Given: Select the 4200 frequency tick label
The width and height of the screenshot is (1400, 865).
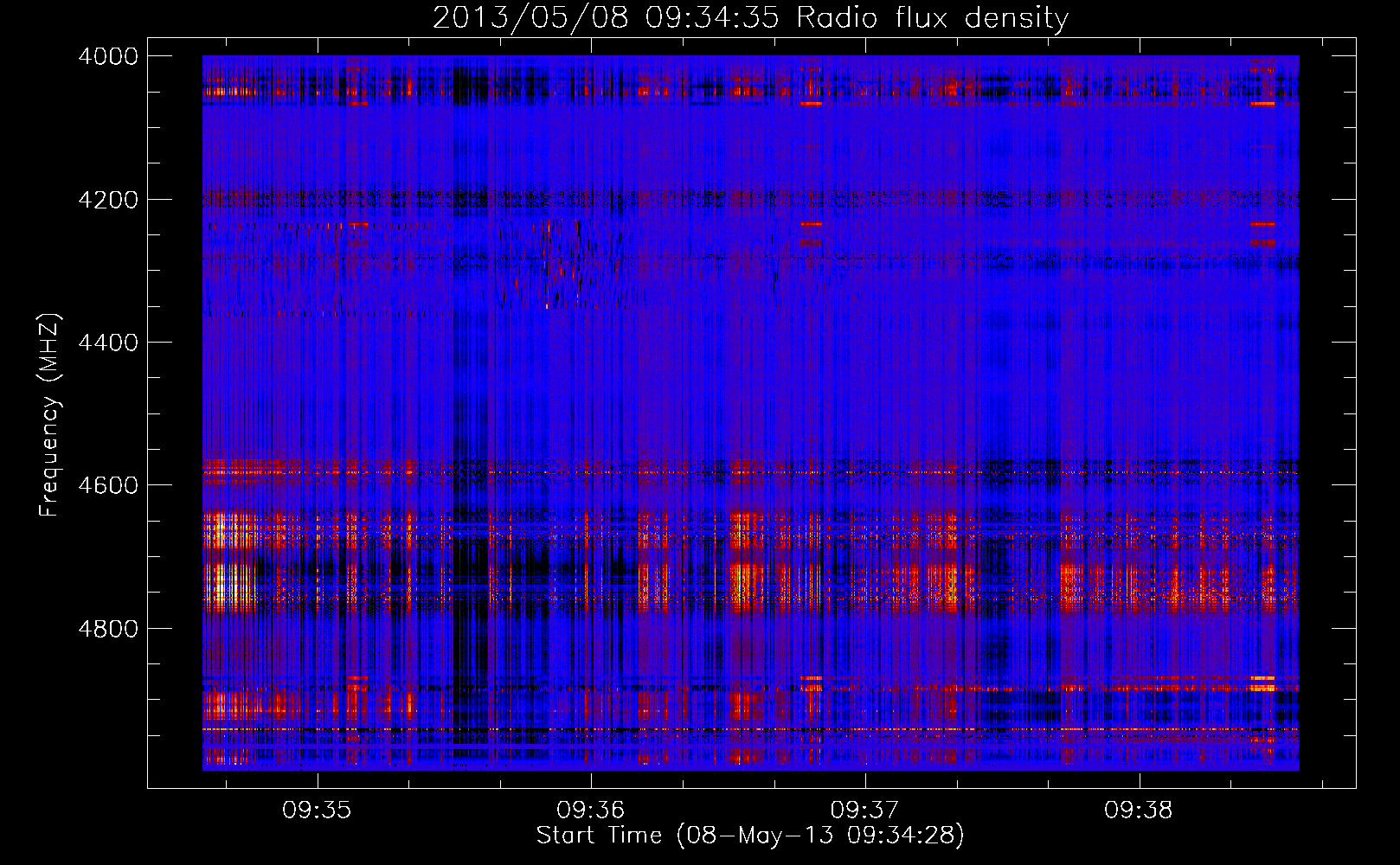Looking at the screenshot, I should [x=108, y=199].
